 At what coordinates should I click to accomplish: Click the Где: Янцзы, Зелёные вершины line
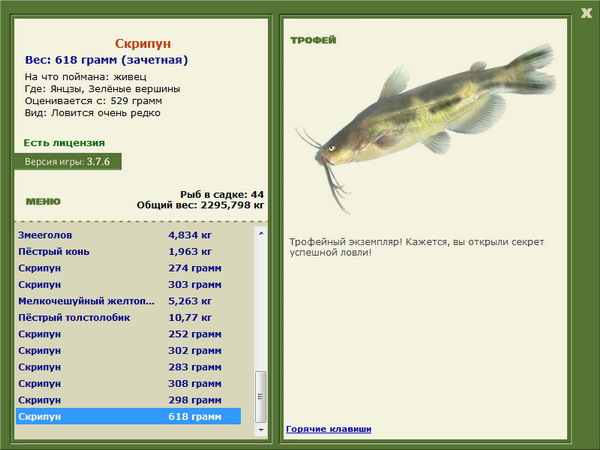102,89
